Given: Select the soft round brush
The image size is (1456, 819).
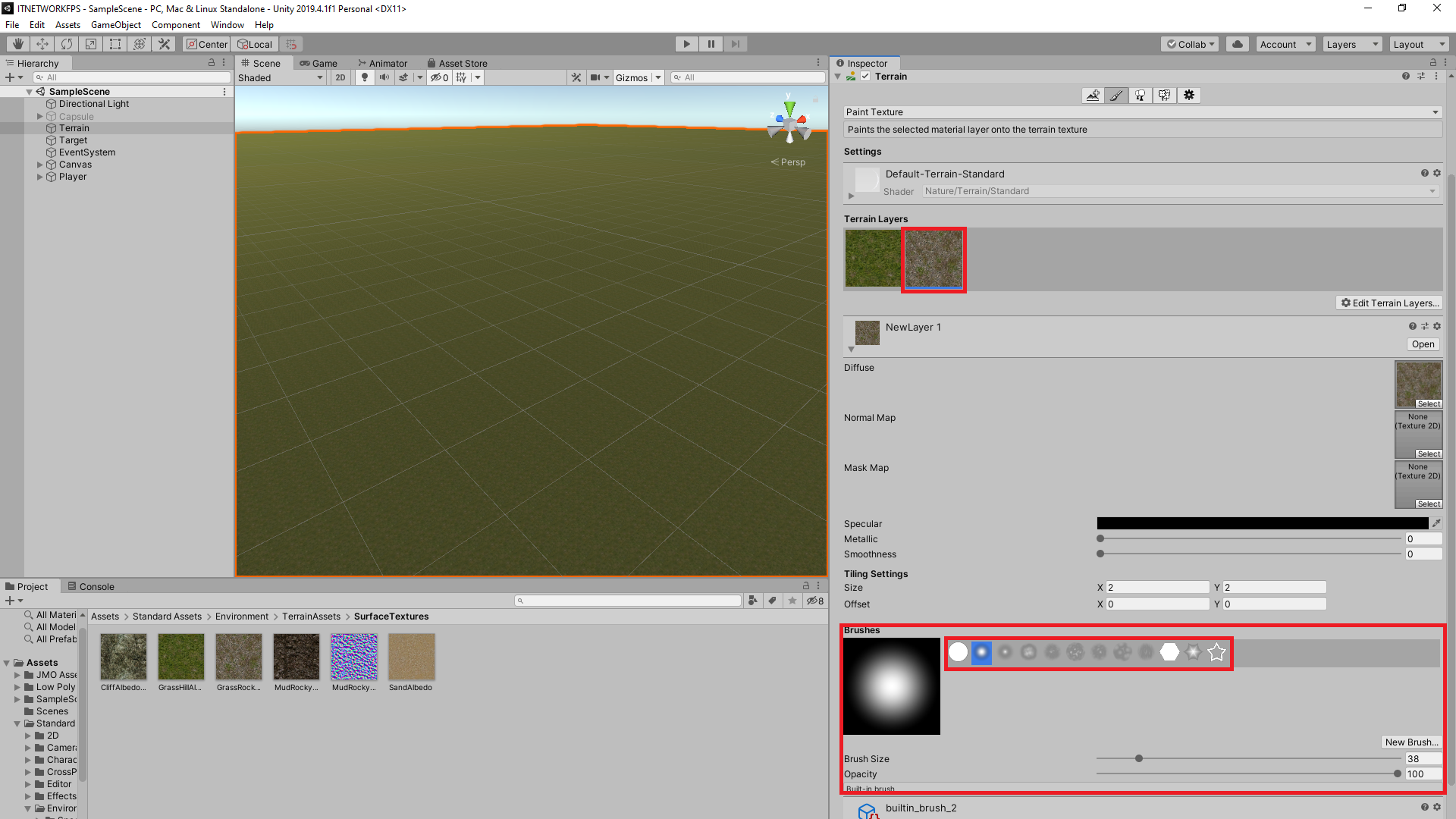Looking at the screenshot, I should 981,652.
